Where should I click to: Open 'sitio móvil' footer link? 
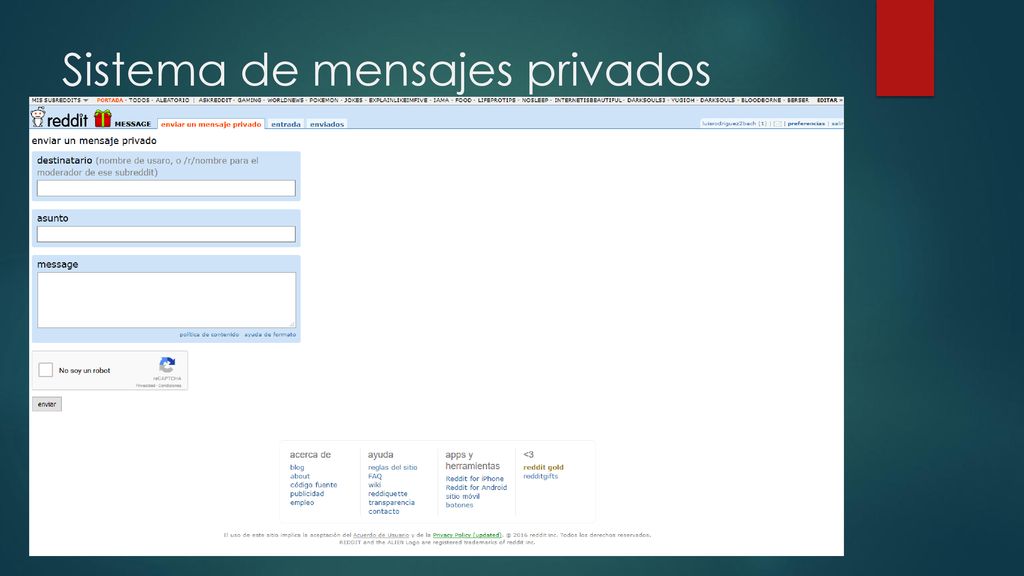click(x=462, y=496)
